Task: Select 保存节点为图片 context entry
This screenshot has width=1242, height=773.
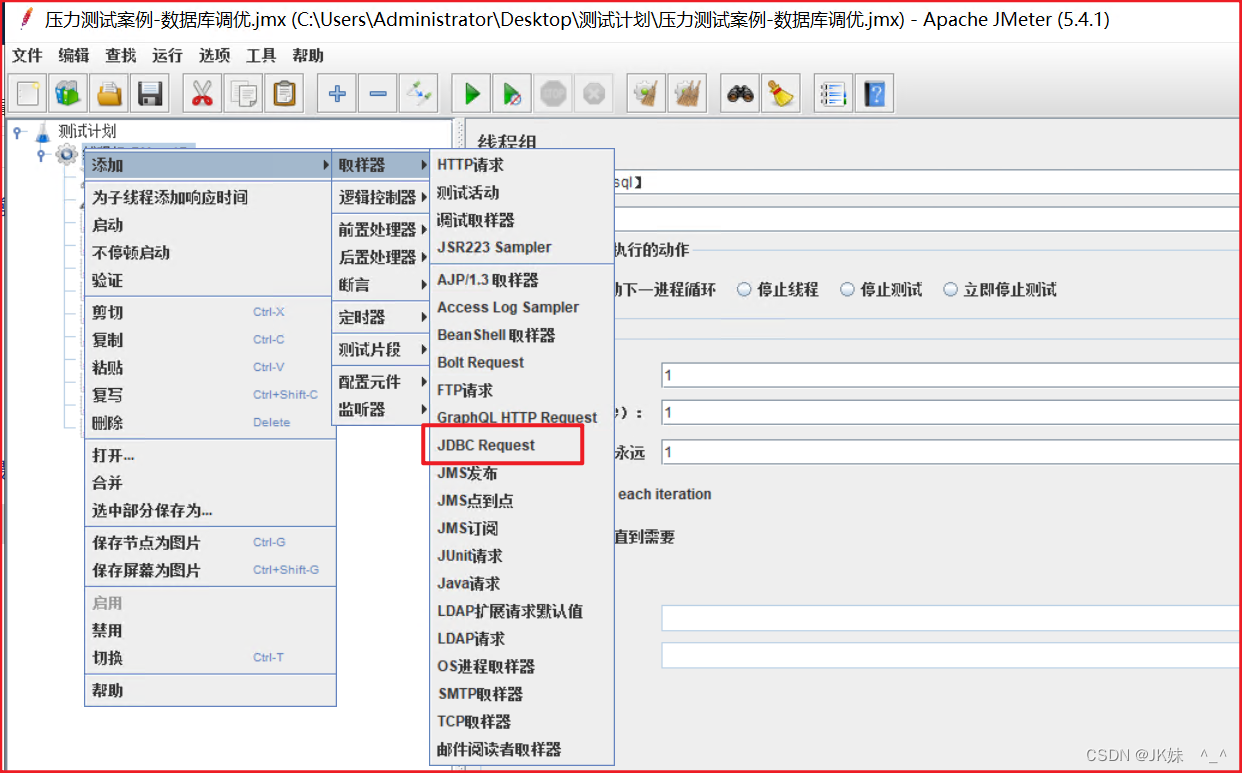Action: tap(210, 543)
